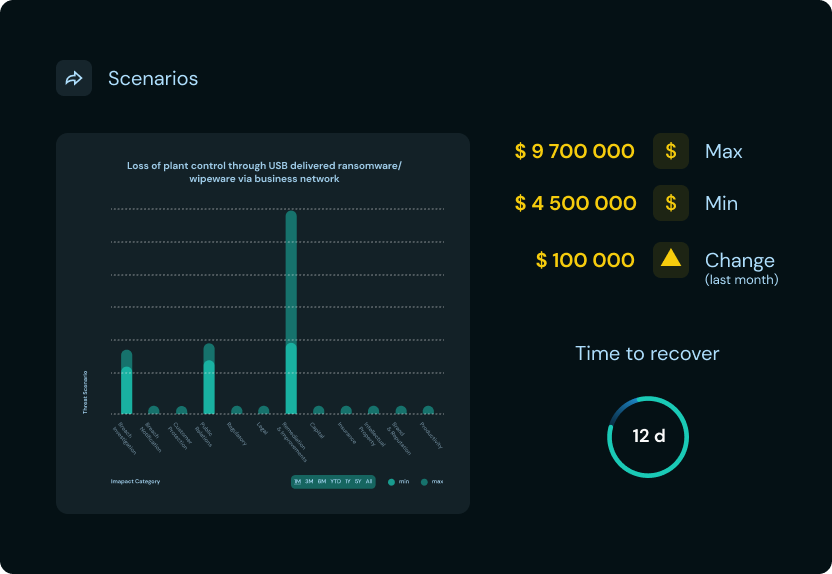Toggle the min series legend dot
832x574 pixels.
(x=392, y=482)
